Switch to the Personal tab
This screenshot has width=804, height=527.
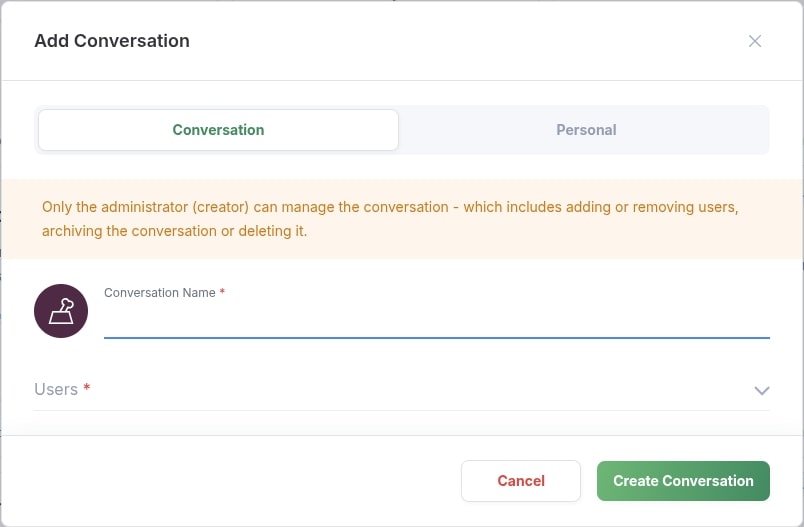(x=586, y=130)
